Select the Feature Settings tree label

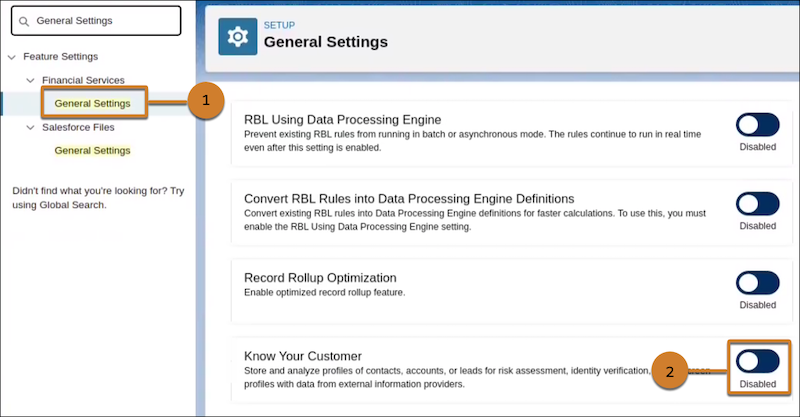click(60, 57)
